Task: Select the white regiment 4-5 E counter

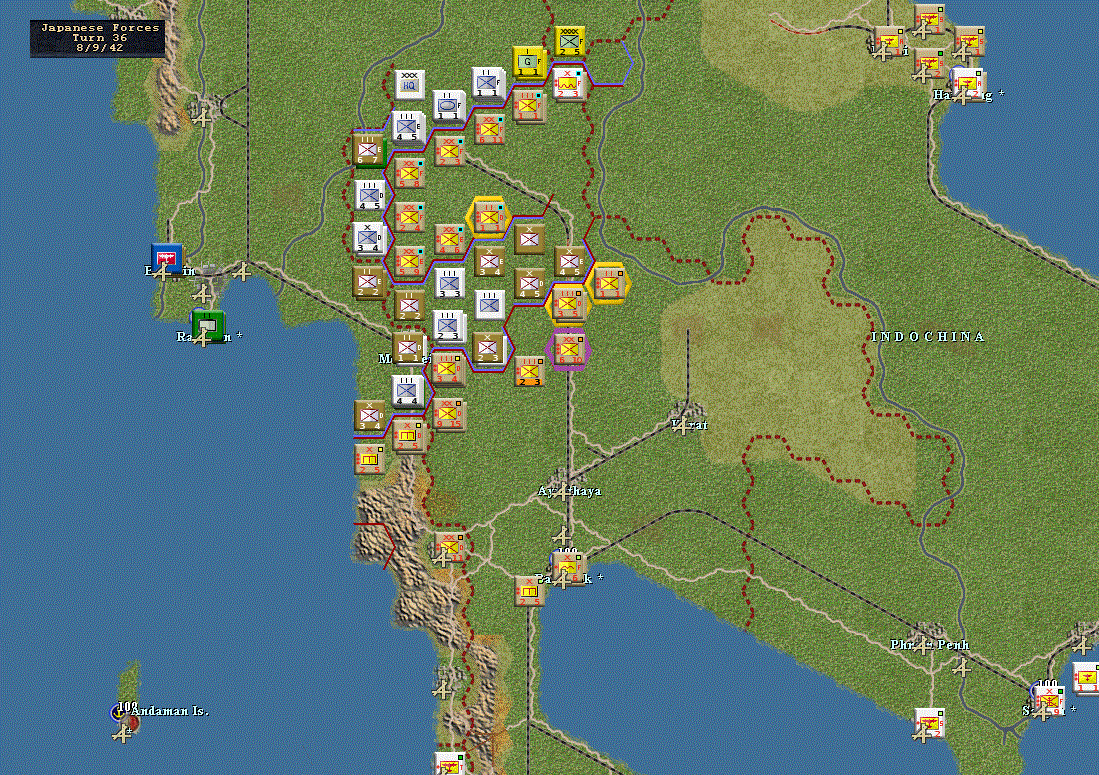Action: point(407,127)
